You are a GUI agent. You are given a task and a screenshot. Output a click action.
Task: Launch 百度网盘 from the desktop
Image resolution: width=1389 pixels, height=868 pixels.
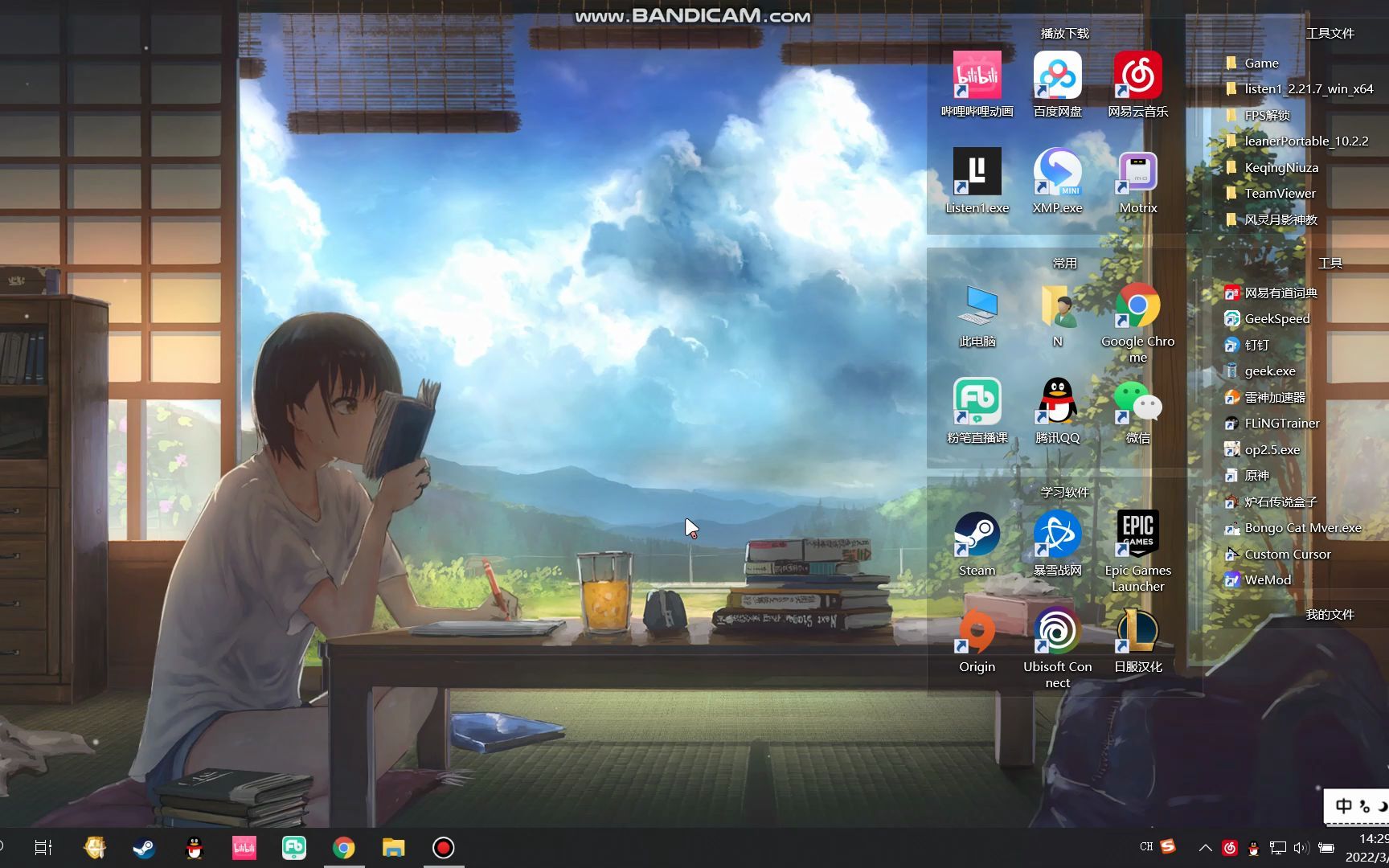click(1057, 84)
